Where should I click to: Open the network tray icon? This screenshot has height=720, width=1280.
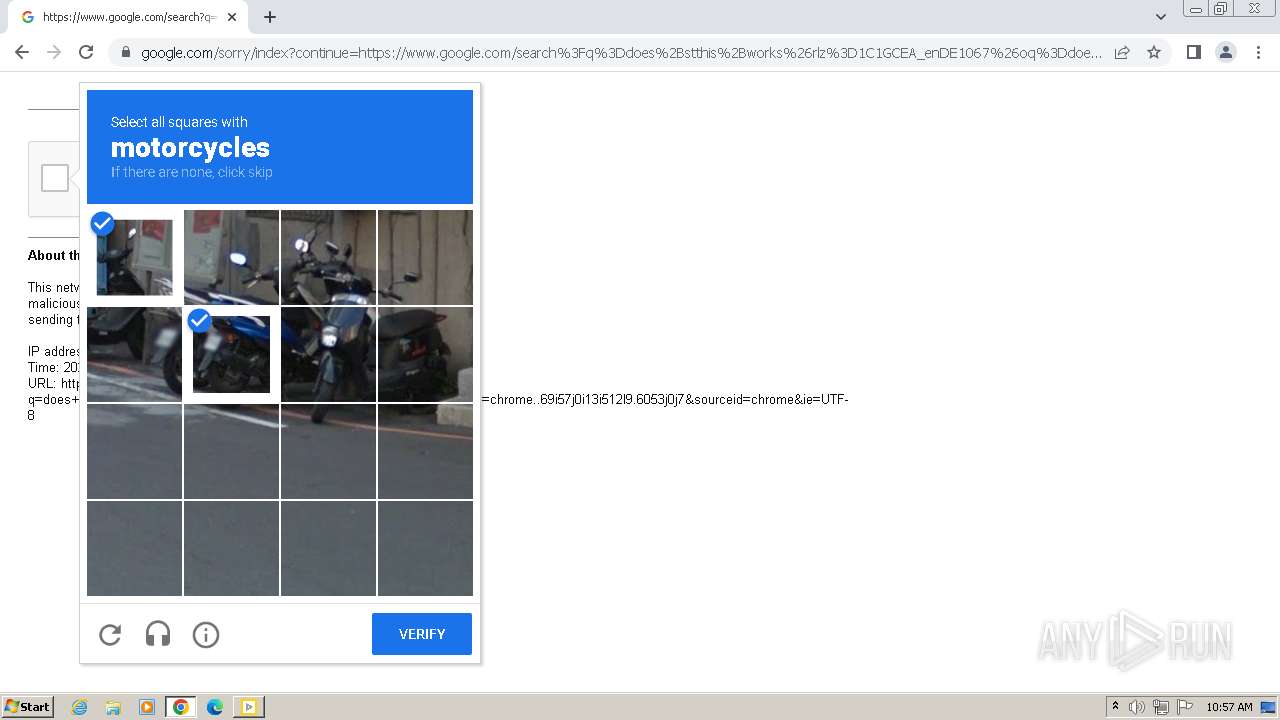point(1160,707)
